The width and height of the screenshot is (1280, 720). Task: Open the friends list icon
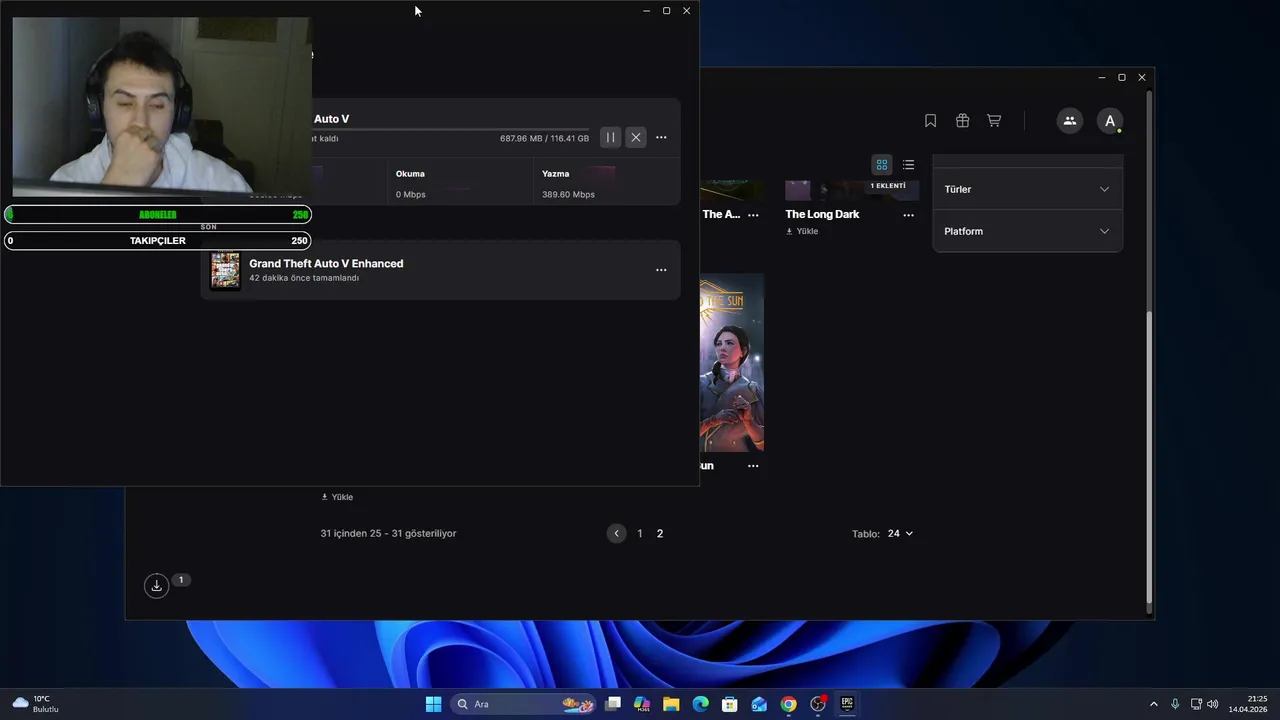(1069, 121)
